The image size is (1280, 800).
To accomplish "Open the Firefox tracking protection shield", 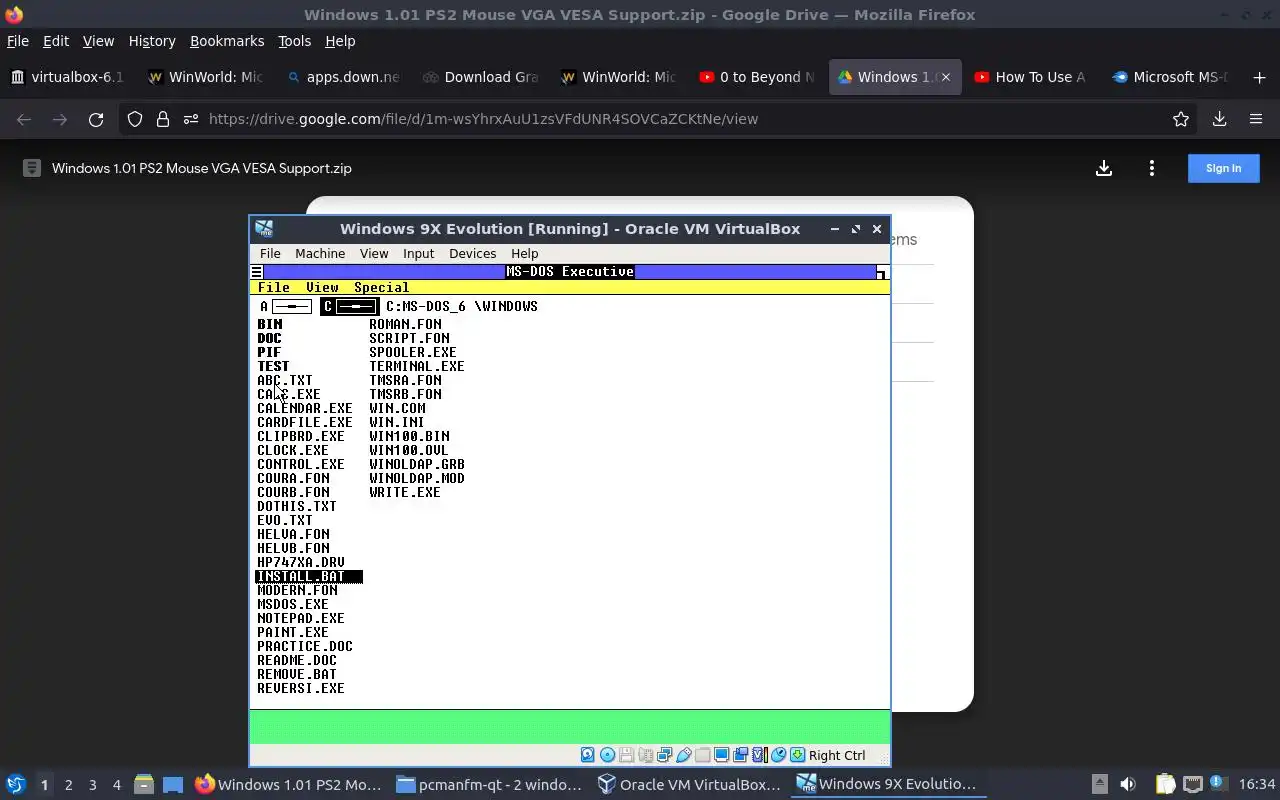I will coord(135,119).
